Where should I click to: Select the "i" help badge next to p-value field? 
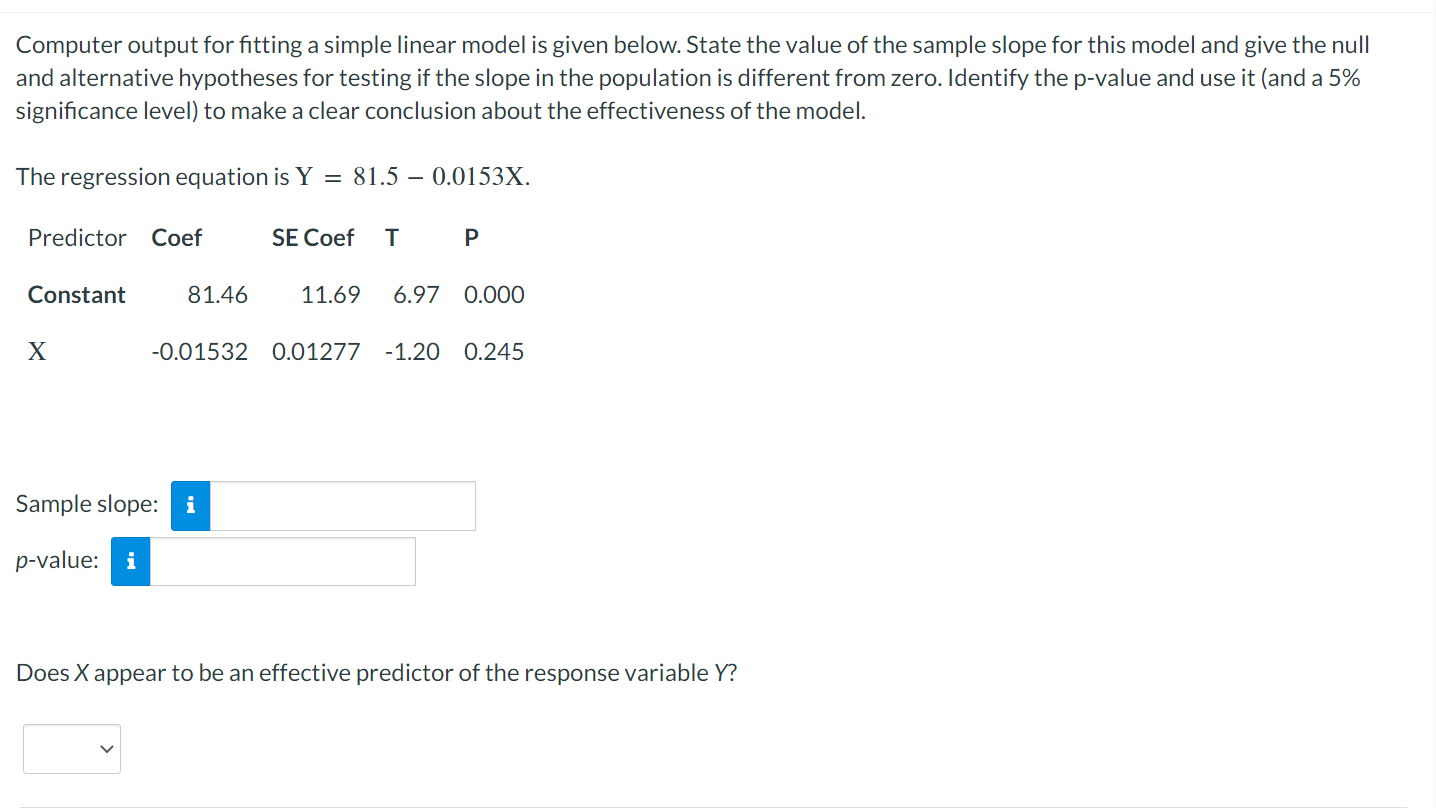[x=130, y=561]
